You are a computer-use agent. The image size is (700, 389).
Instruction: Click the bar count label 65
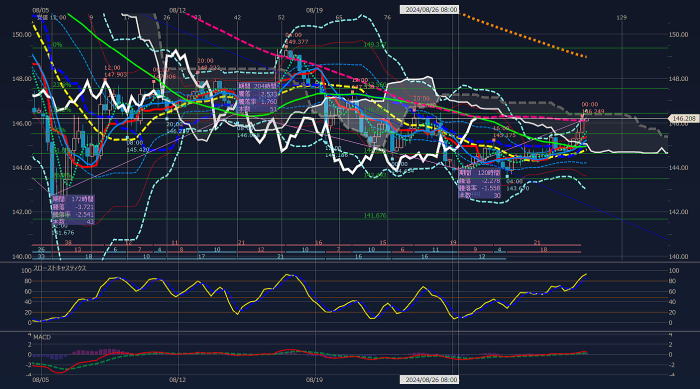coord(339,17)
